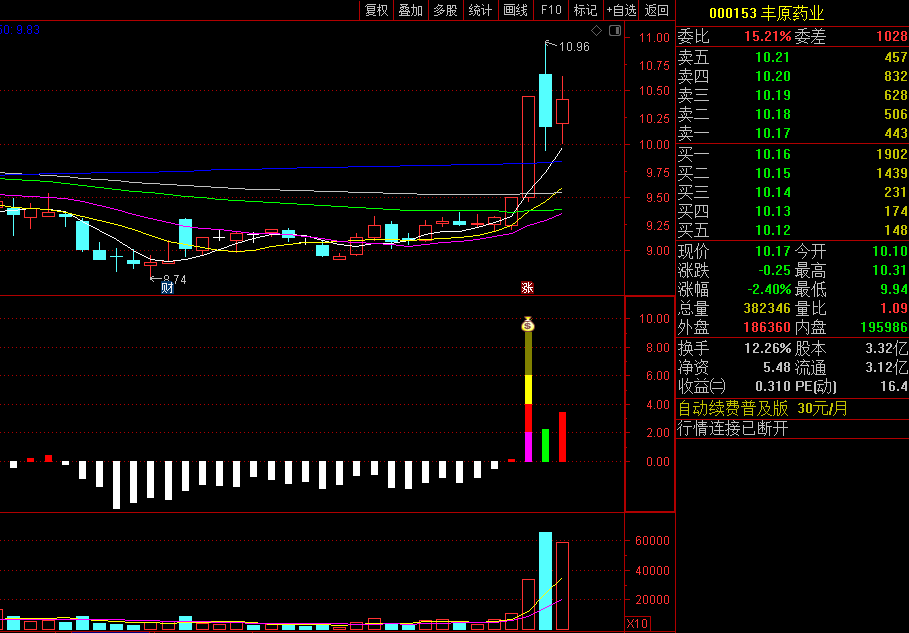Click the 量比 value 1.09
Image resolution: width=909 pixels, height=633 pixels.
click(893, 308)
